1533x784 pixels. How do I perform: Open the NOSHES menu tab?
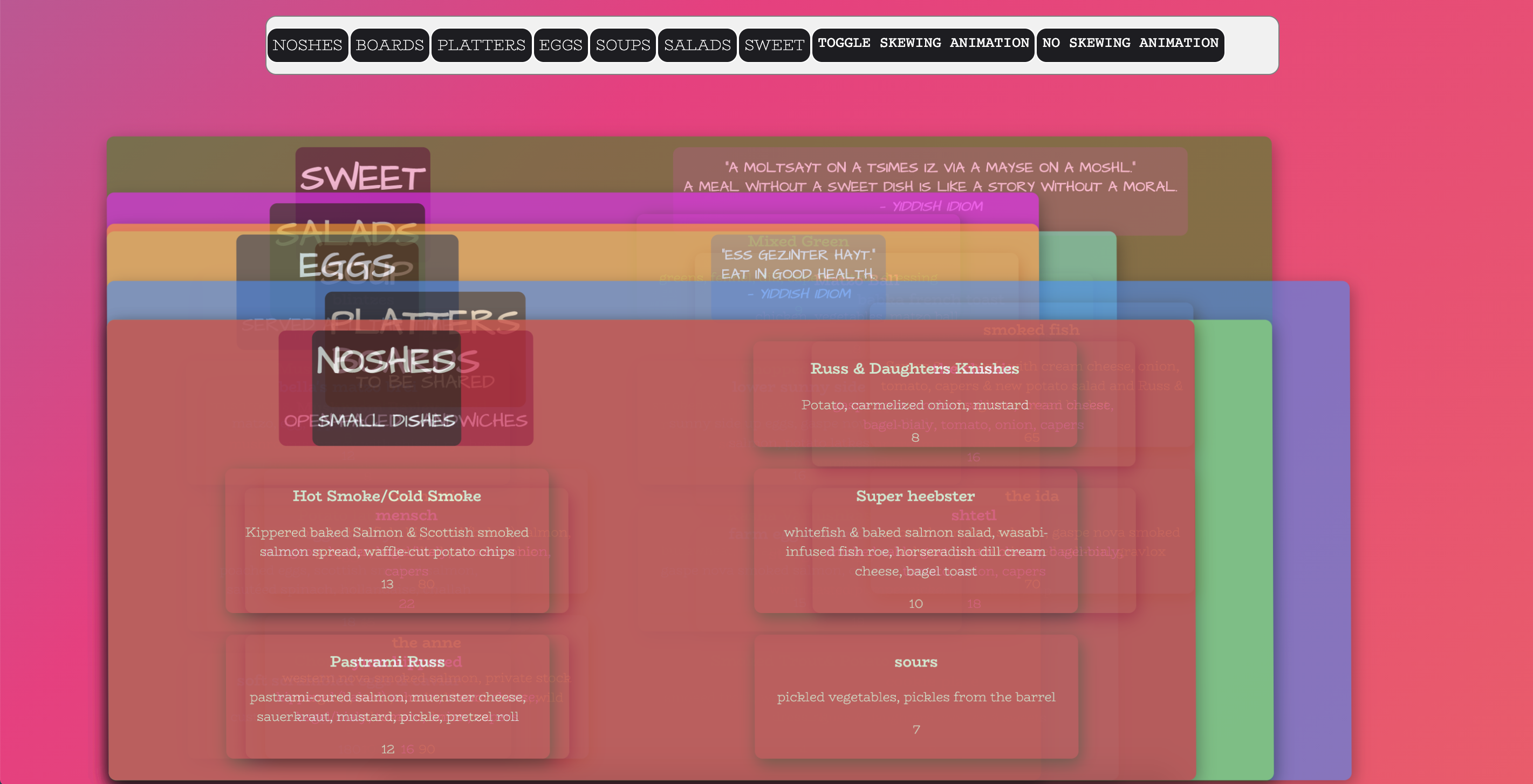click(307, 45)
